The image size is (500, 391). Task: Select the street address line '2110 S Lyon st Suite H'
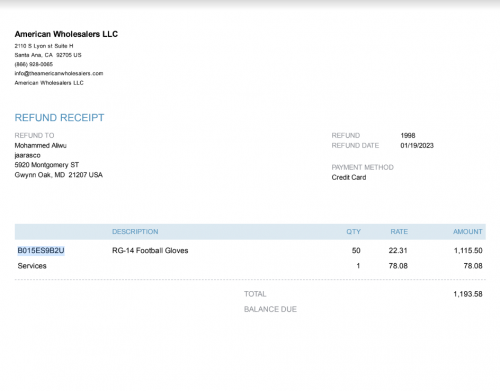coord(44,46)
